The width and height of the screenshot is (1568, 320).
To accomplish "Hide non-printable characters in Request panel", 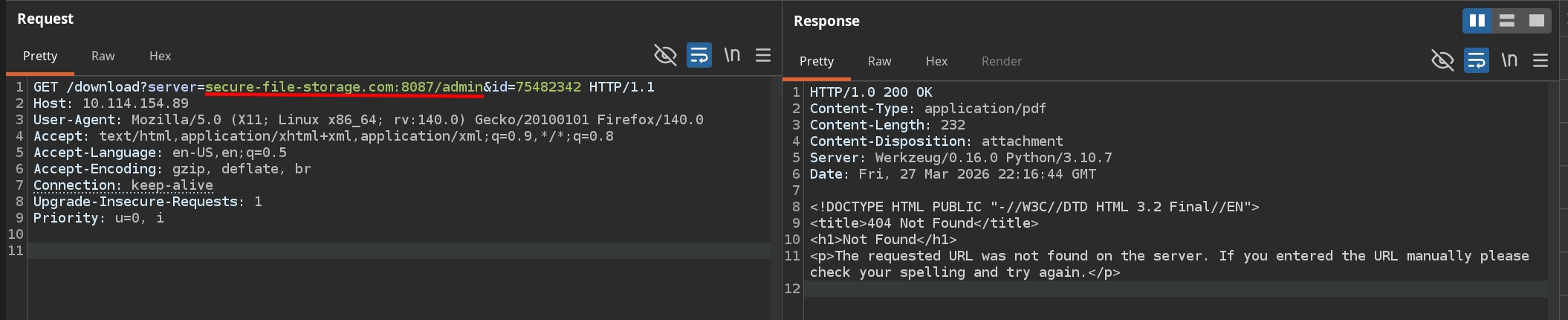I will pos(665,55).
